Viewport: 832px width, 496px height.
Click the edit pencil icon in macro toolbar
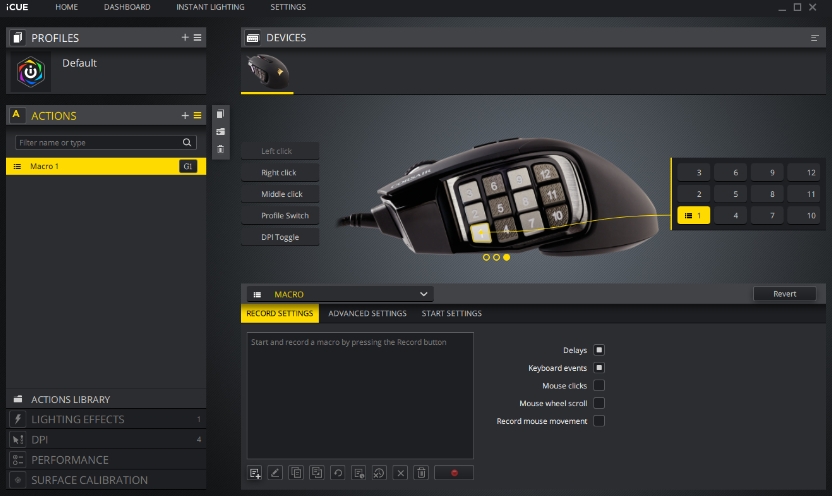275,473
